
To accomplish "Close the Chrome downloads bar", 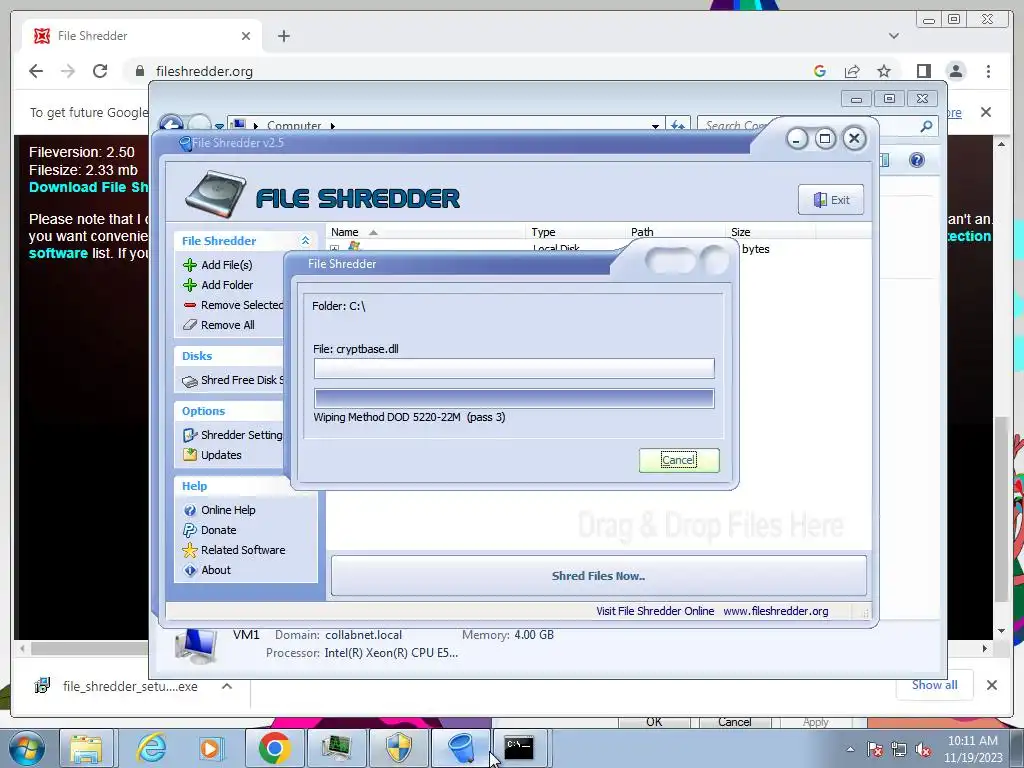I will pyautogui.click(x=991, y=685).
